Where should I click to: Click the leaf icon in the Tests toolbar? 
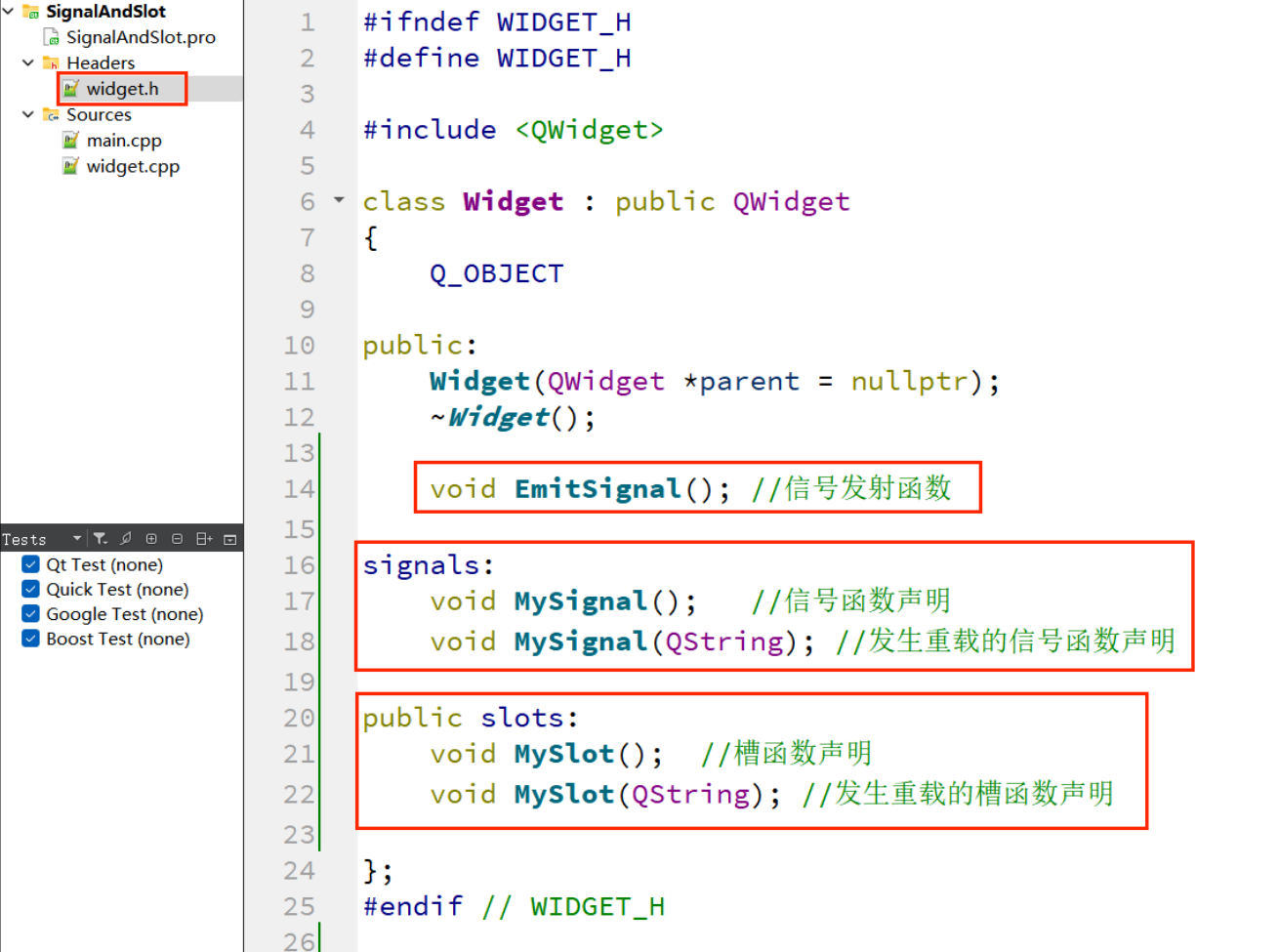[x=126, y=539]
